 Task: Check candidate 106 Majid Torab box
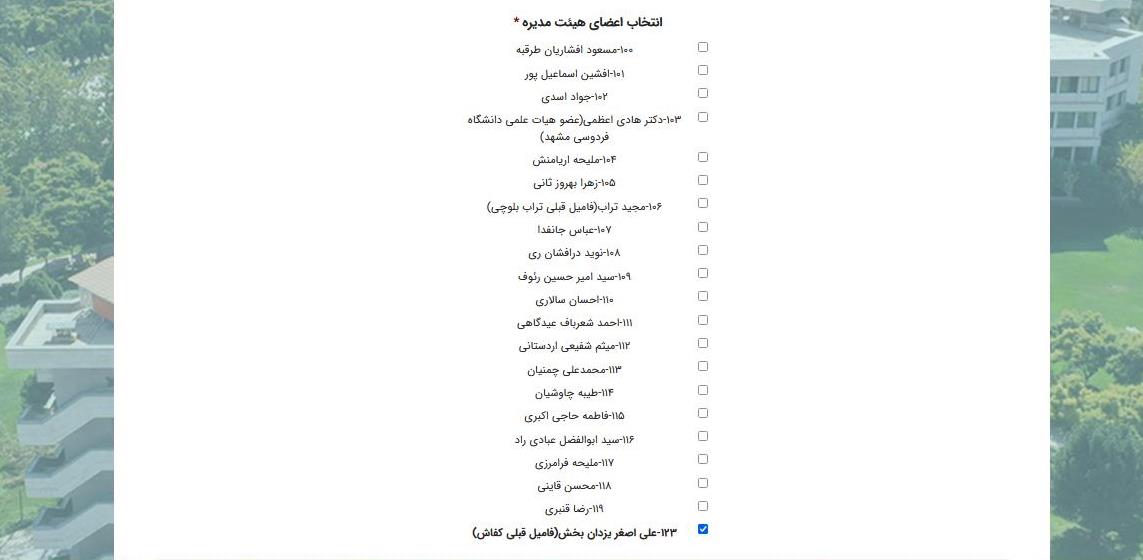(x=703, y=203)
